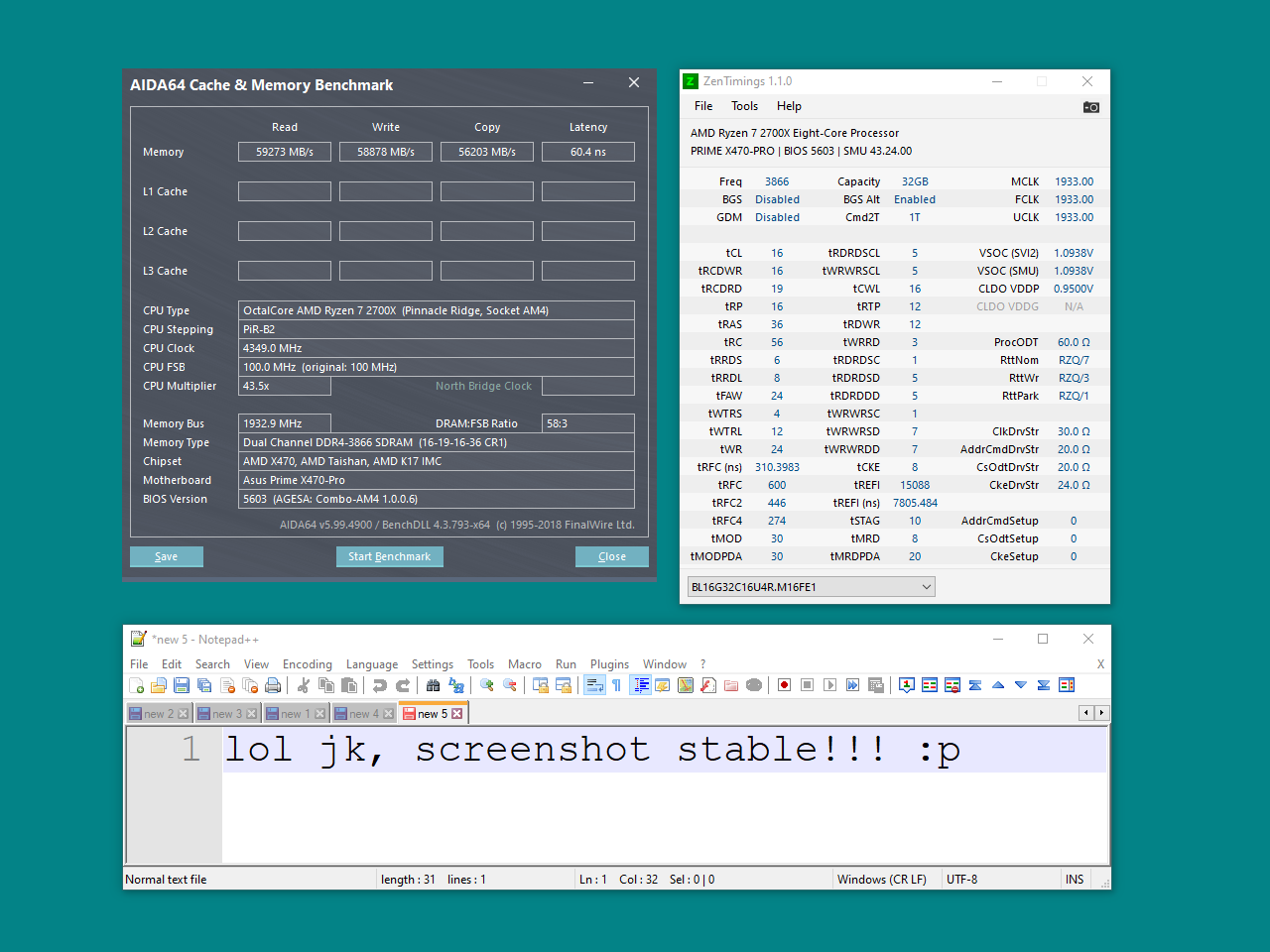
Task: Click CPU Clock 4349.0 MHz value
Action: (x=437, y=348)
